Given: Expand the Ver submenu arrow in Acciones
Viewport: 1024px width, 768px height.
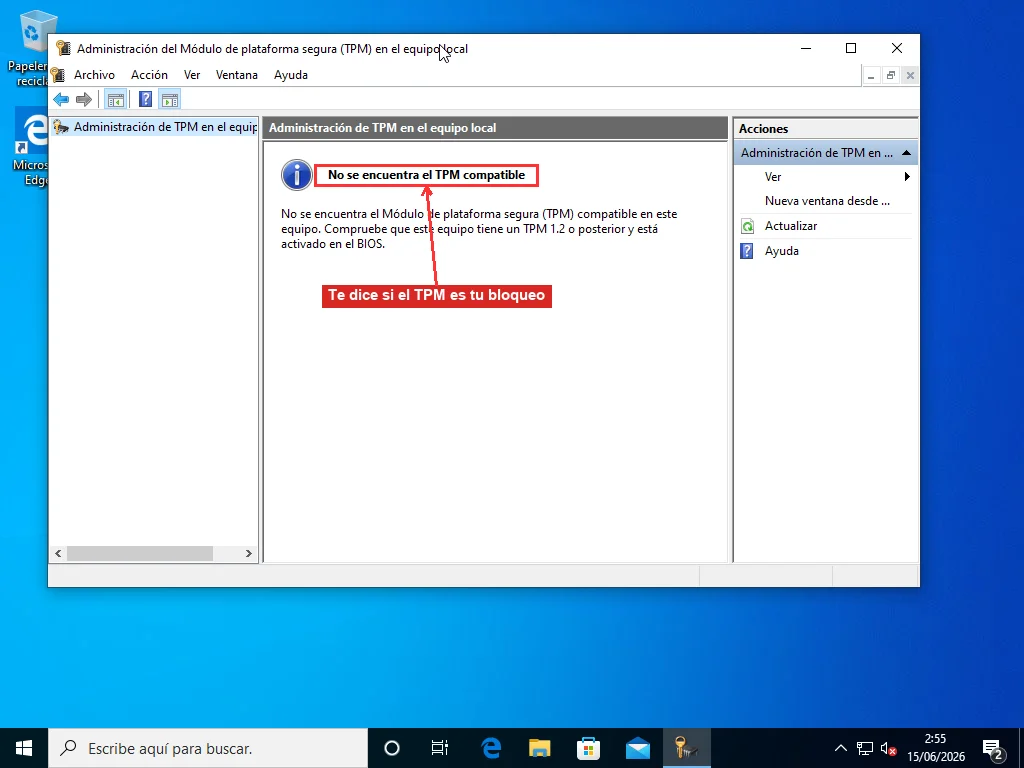Looking at the screenshot, I should 907,177.
